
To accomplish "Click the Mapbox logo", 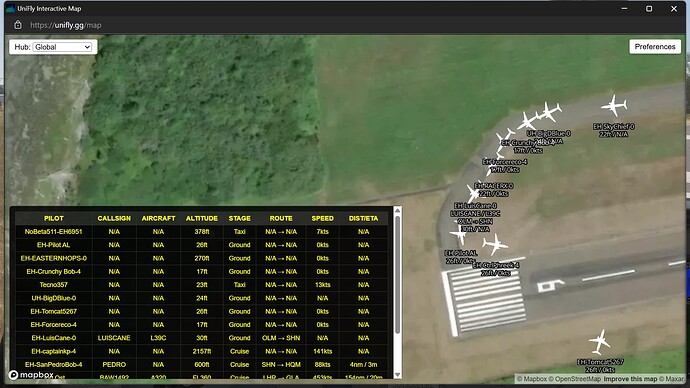I will [x=31, y=375].
